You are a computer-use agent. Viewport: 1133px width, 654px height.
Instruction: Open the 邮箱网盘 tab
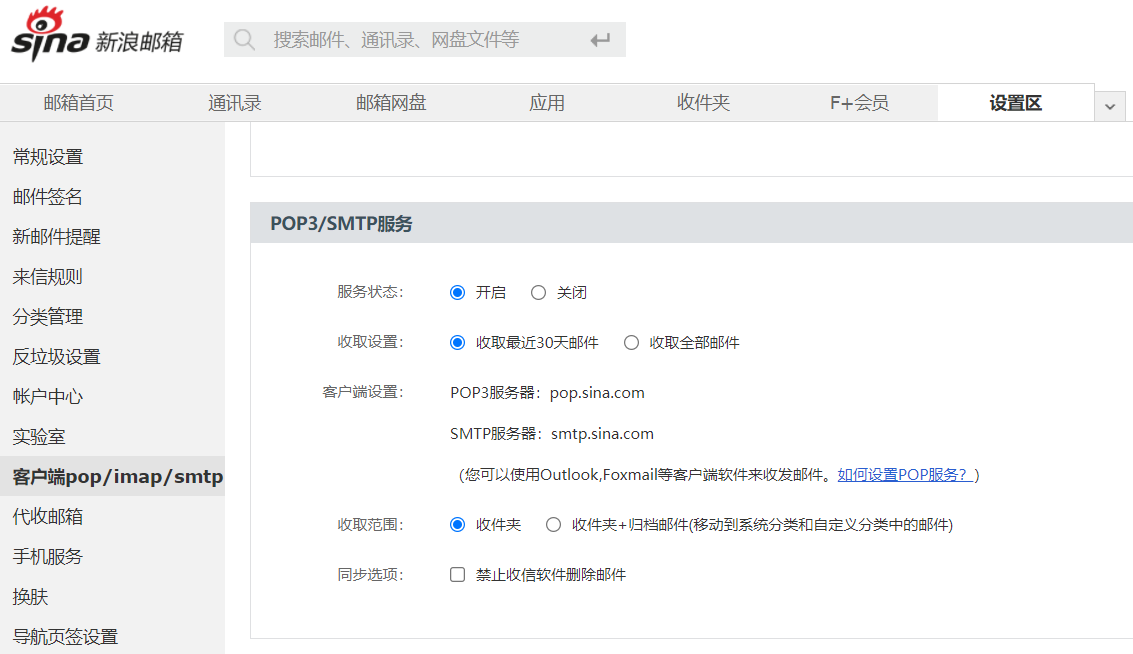(x=391, y=103)
